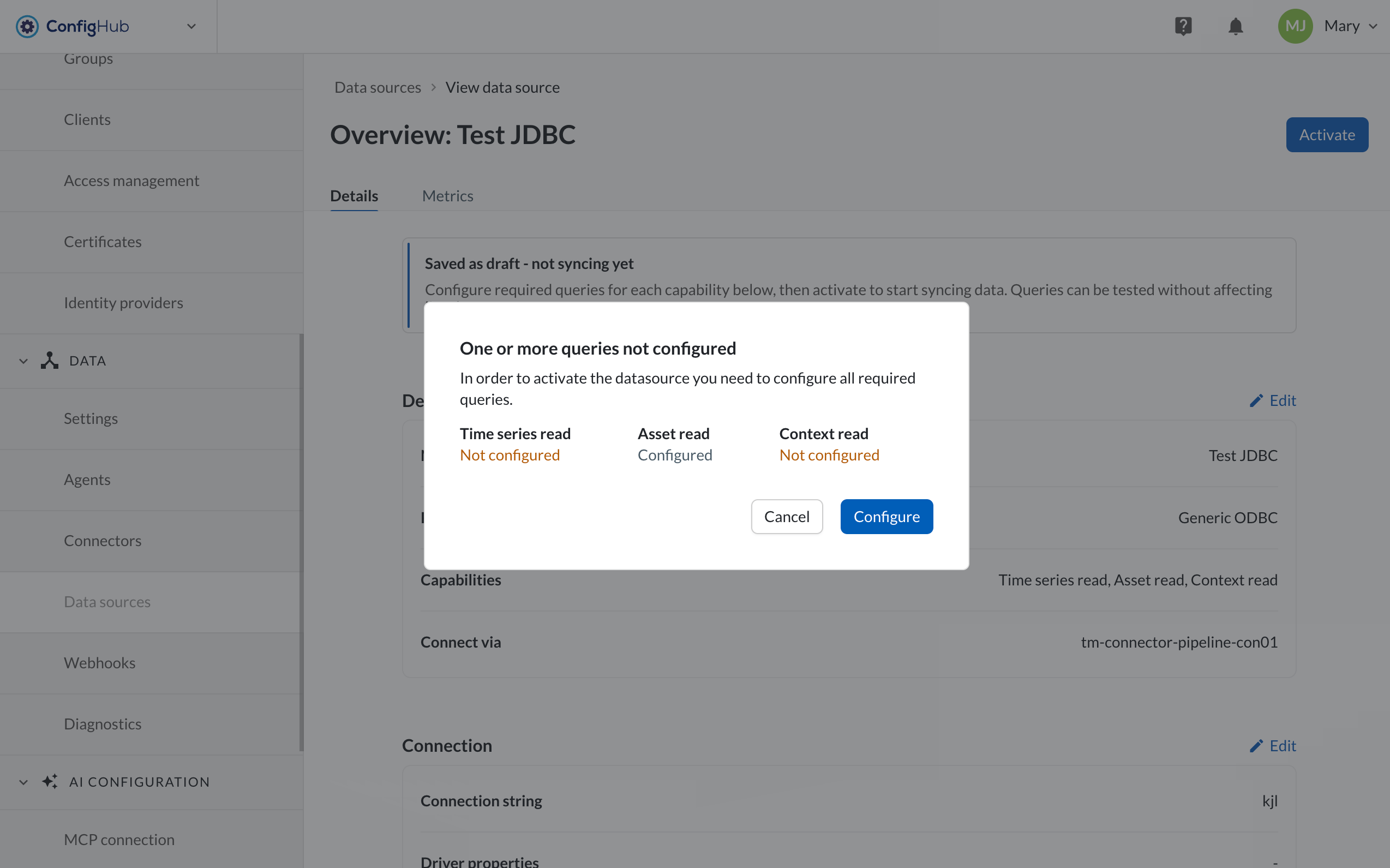Open Agents in the sidebar
Screen dimensions: 1390x868
click(x=151, y=480)
